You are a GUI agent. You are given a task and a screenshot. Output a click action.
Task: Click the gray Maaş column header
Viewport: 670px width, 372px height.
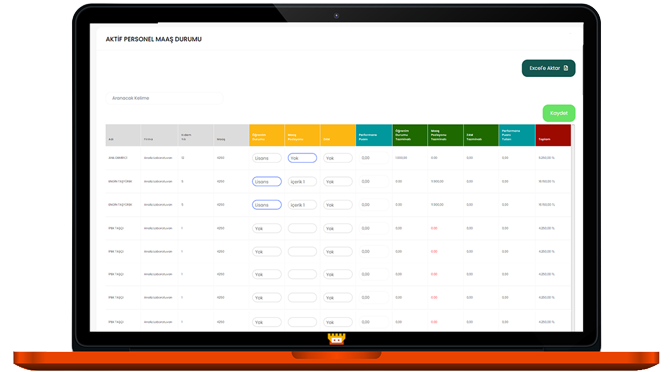[x=231, y=135]
